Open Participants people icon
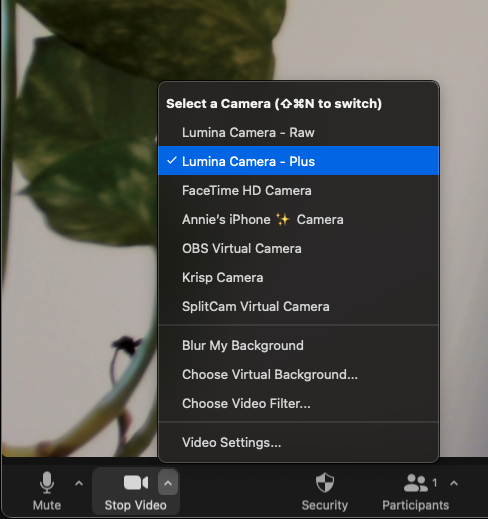The width and height of the screenshot is (488, 519). tap(415, 483)
